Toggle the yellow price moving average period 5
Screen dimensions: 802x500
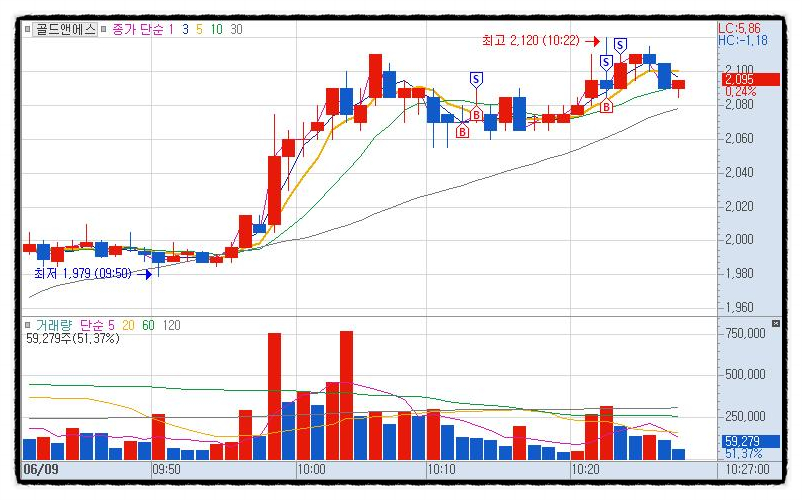[x=199, y=29]
